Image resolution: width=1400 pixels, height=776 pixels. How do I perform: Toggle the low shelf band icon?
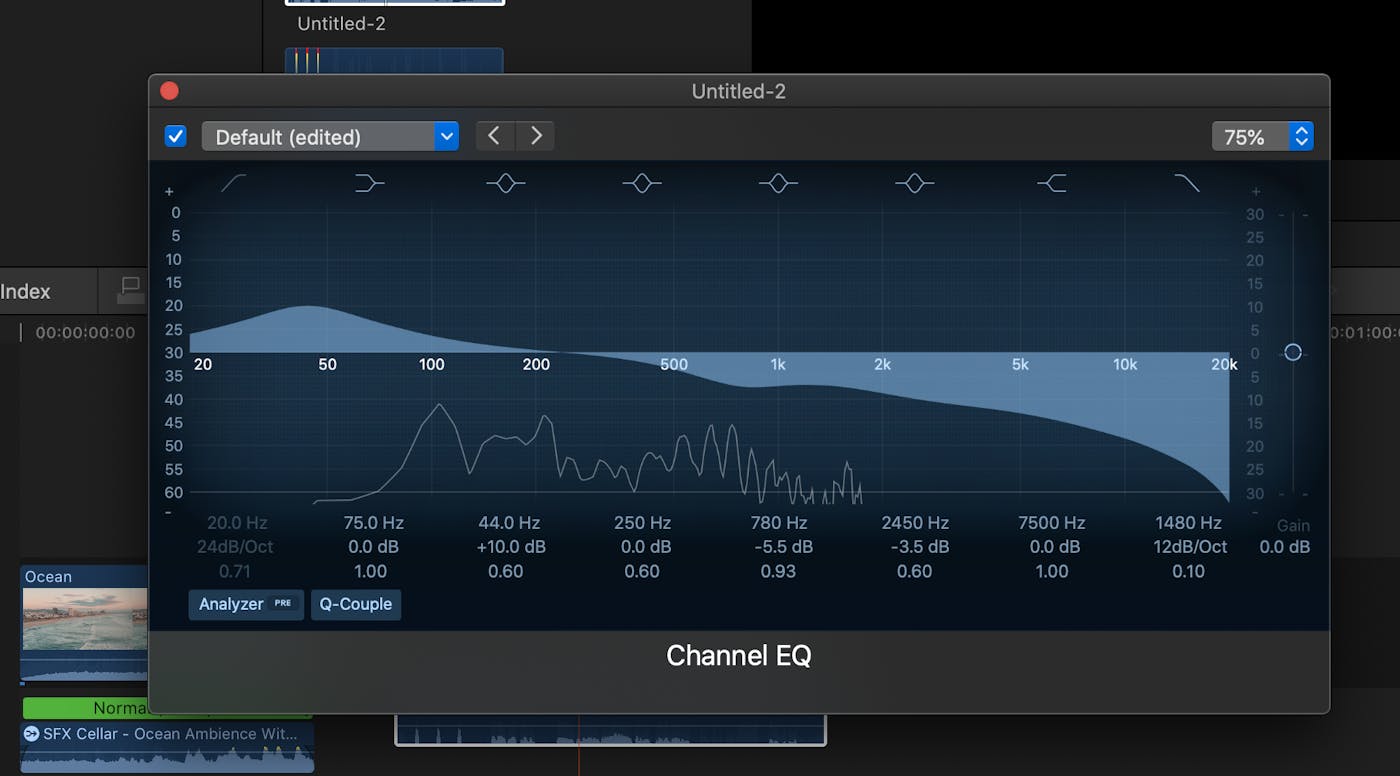369,183
